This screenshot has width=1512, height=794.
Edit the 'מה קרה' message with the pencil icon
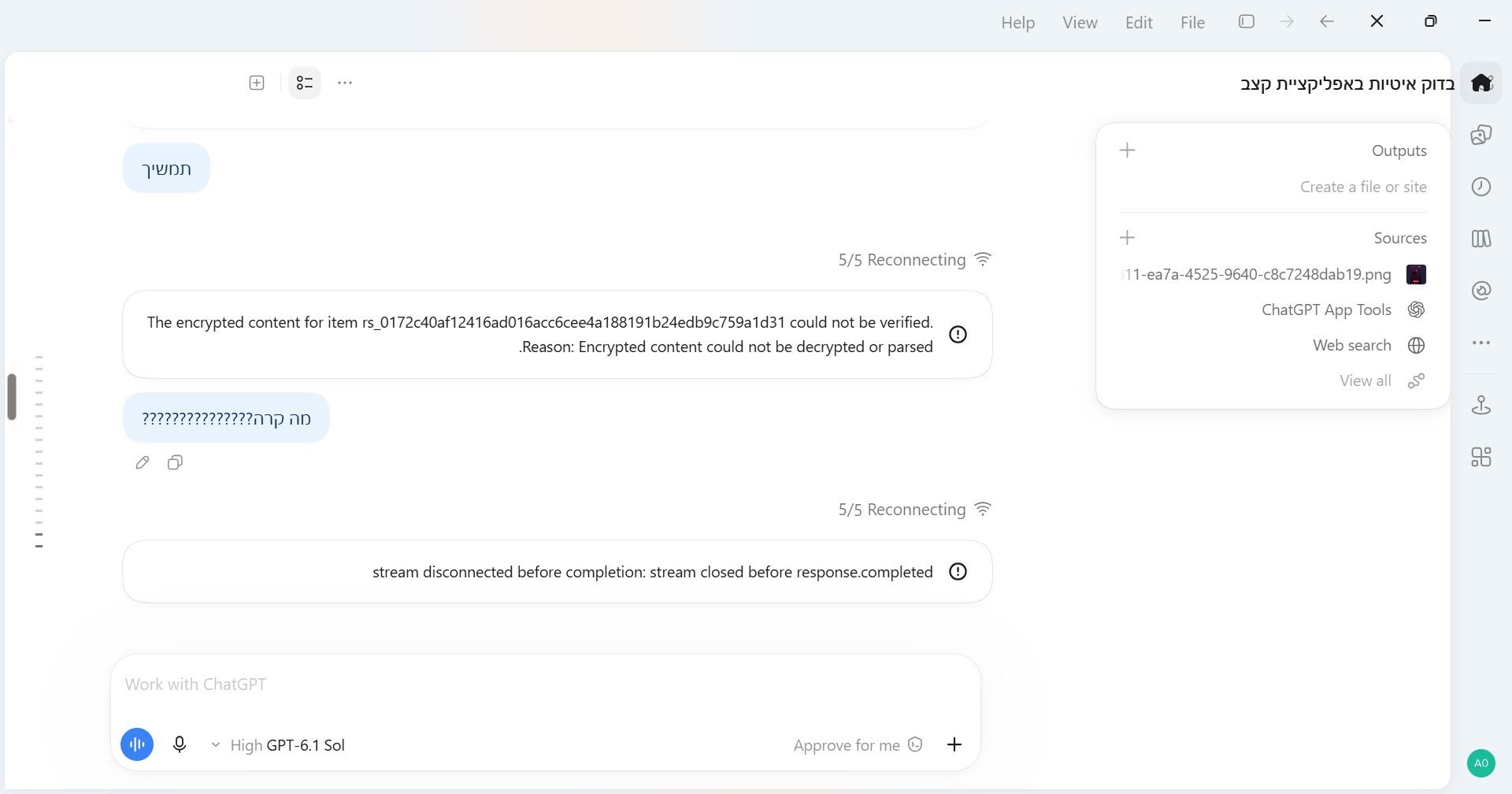[x=143, y=462]
